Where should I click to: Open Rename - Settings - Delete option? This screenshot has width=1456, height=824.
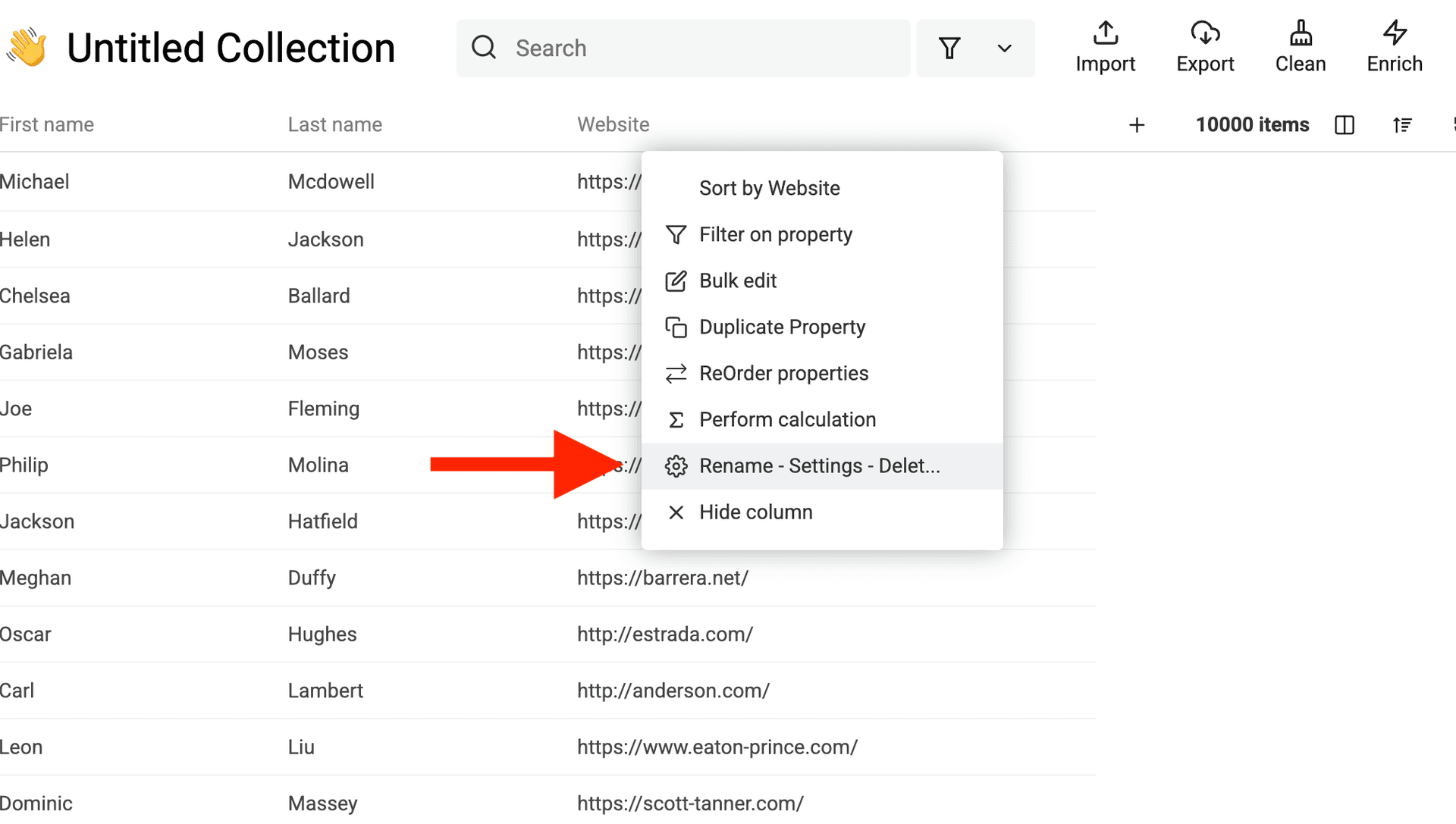(x=819, y=465)
